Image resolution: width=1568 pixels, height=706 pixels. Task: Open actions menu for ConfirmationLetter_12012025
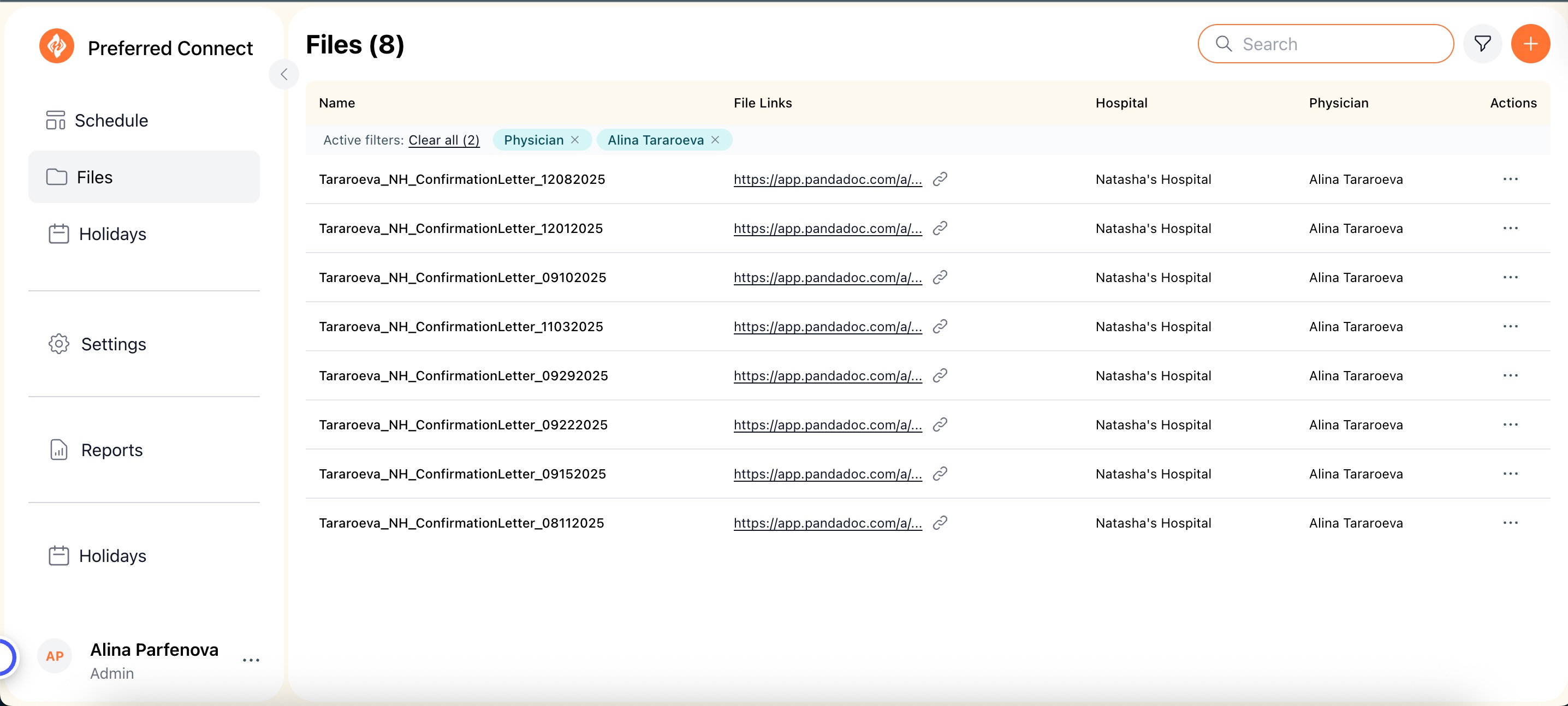click(x=1510, y=228)
